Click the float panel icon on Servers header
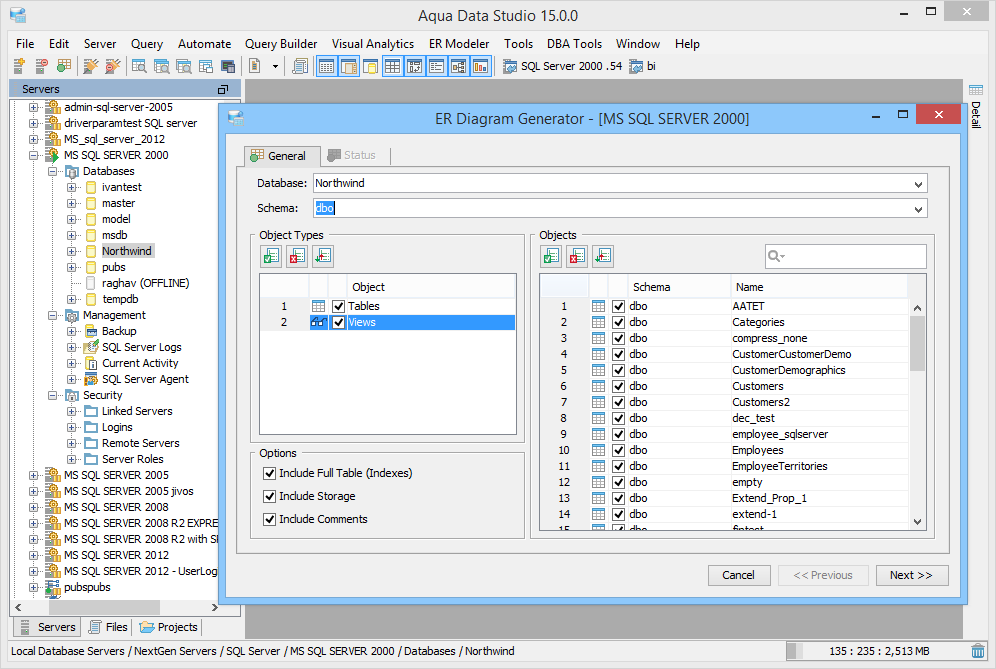 pyautogui.click(x=223, y=89)
